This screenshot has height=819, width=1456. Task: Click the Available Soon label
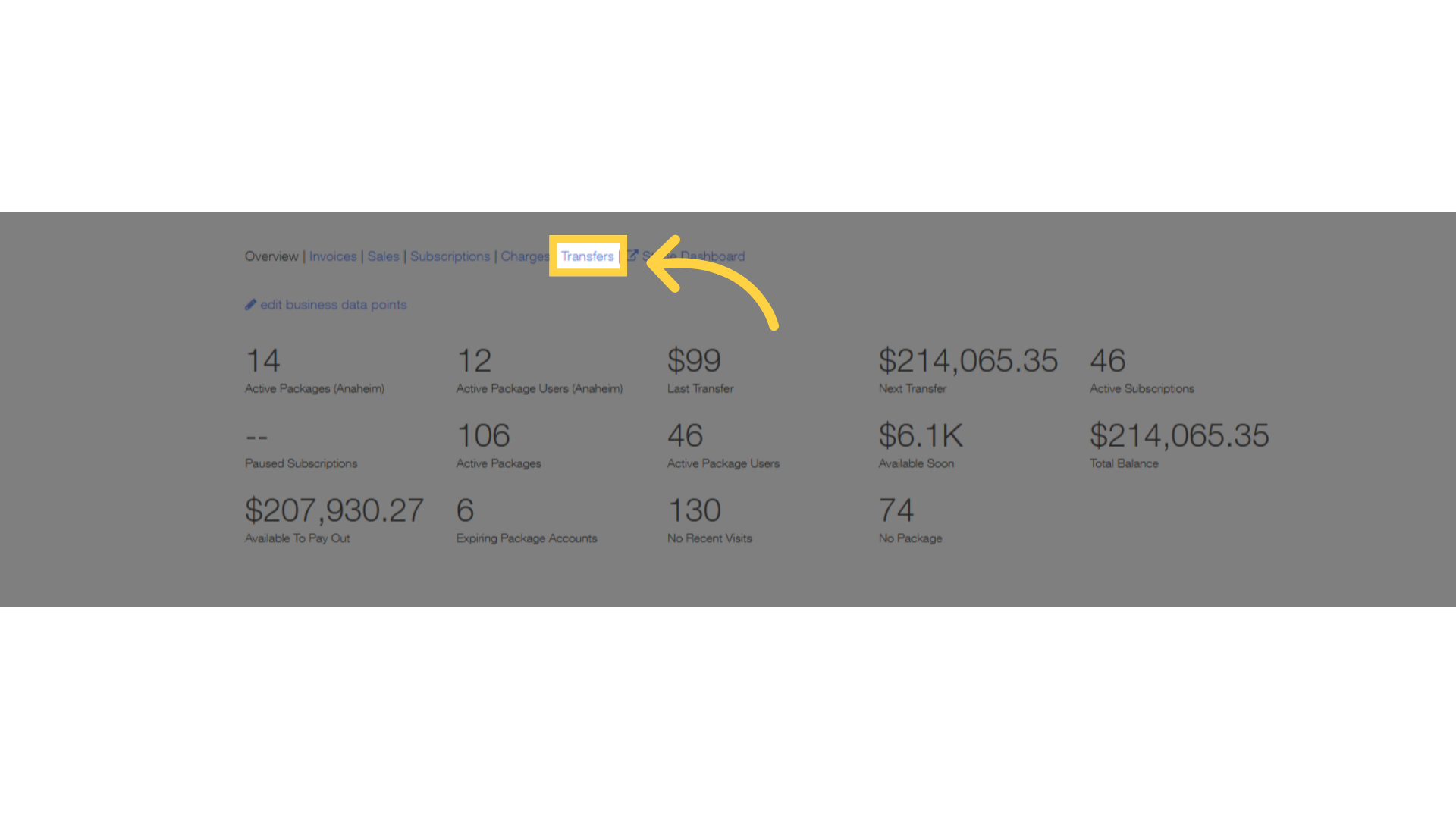tap(916, 463)
